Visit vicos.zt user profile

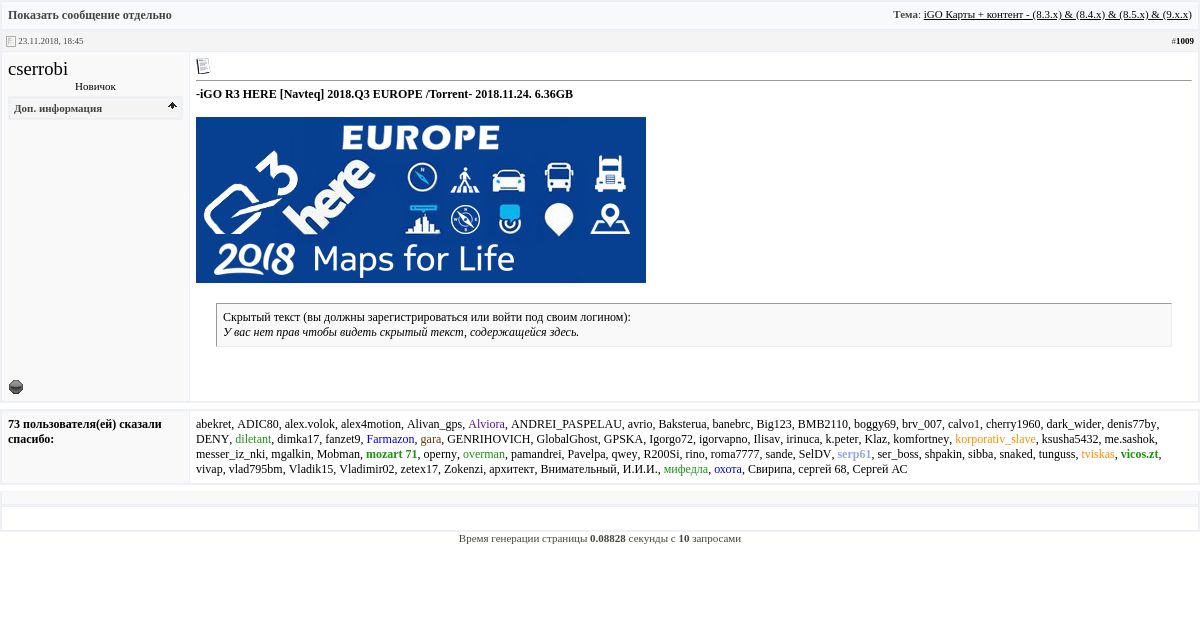pyautogui.click(x=1139, y=454)
